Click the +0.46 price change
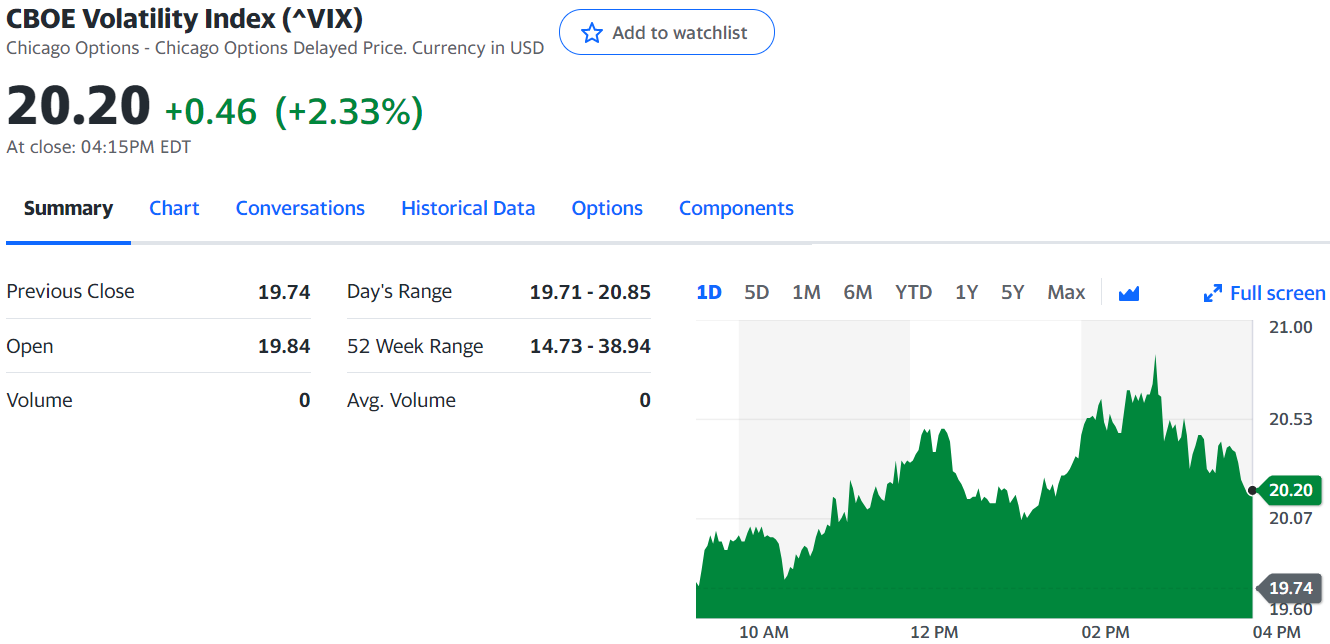Image resolution: width=1330 pixels, height=644 pixels. (x=210, y=111)
